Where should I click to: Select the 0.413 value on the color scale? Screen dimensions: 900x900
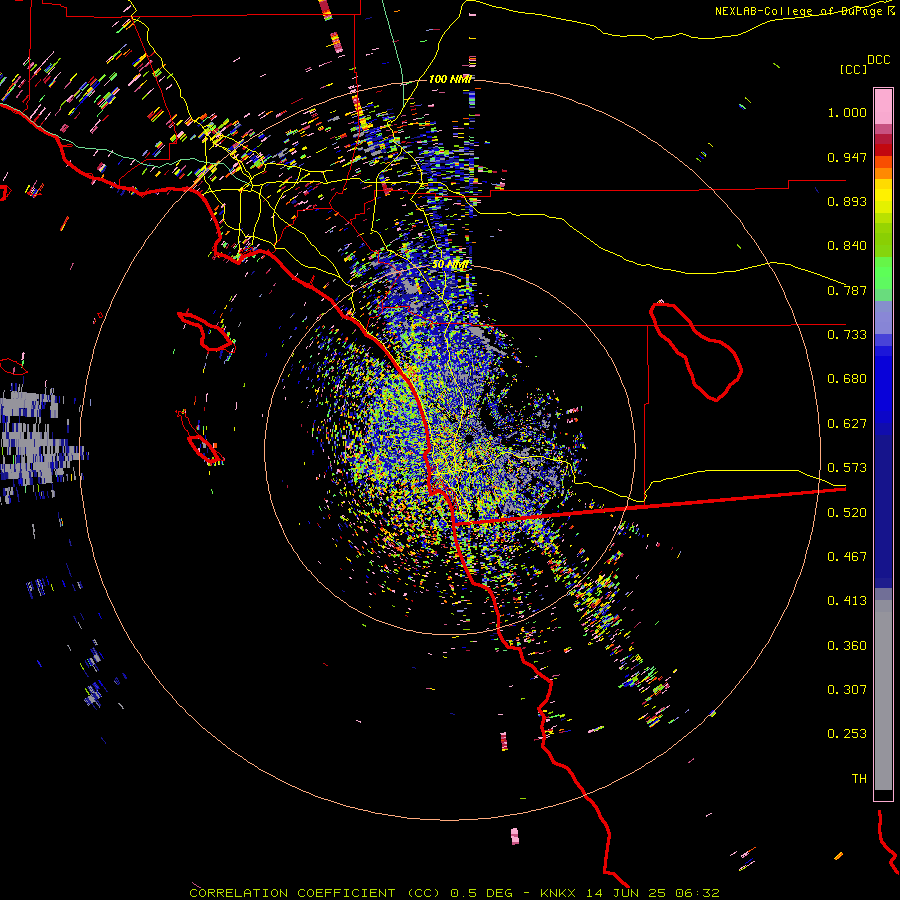click(x=847, y=601)
